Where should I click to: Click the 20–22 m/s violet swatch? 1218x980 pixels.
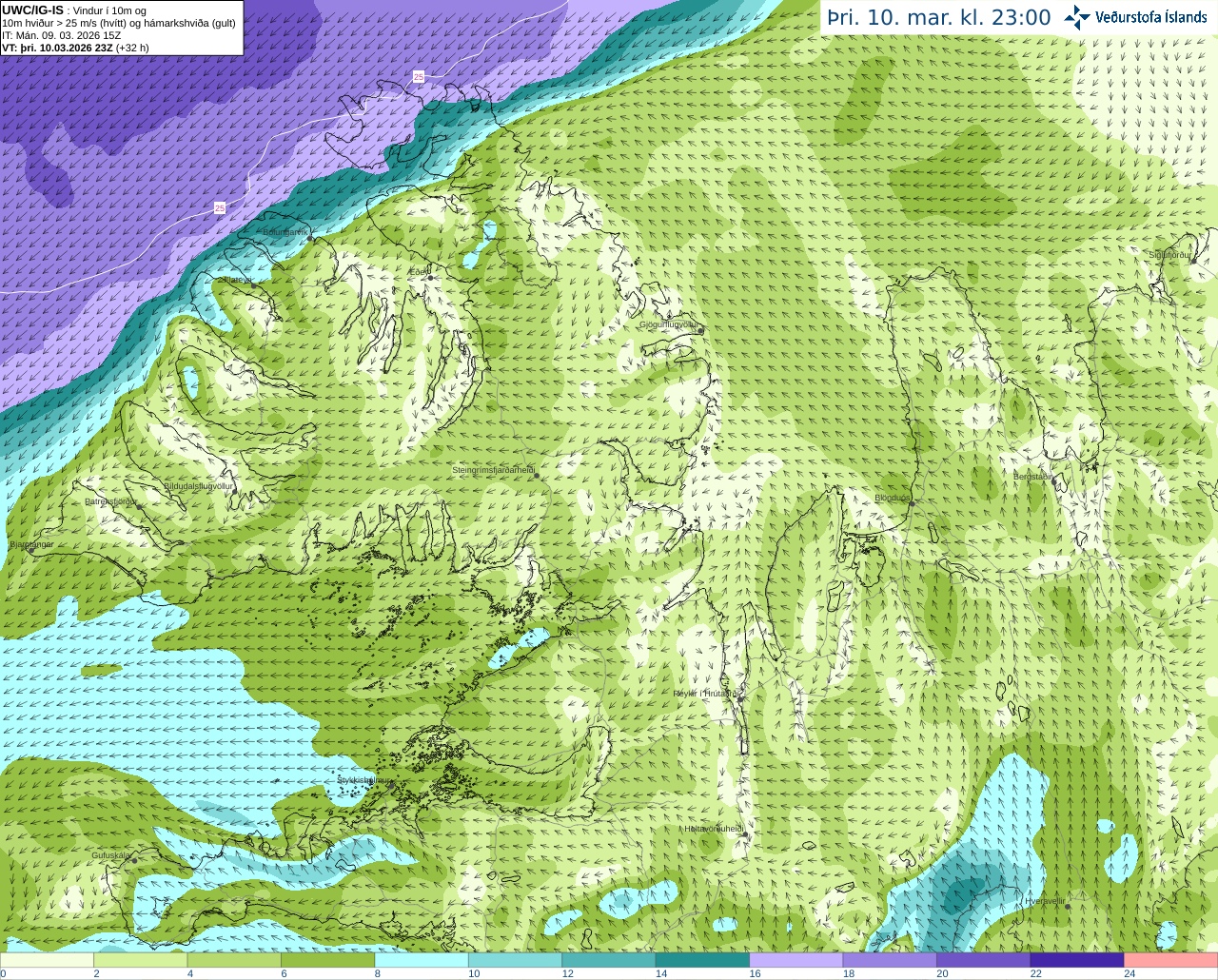982,960
